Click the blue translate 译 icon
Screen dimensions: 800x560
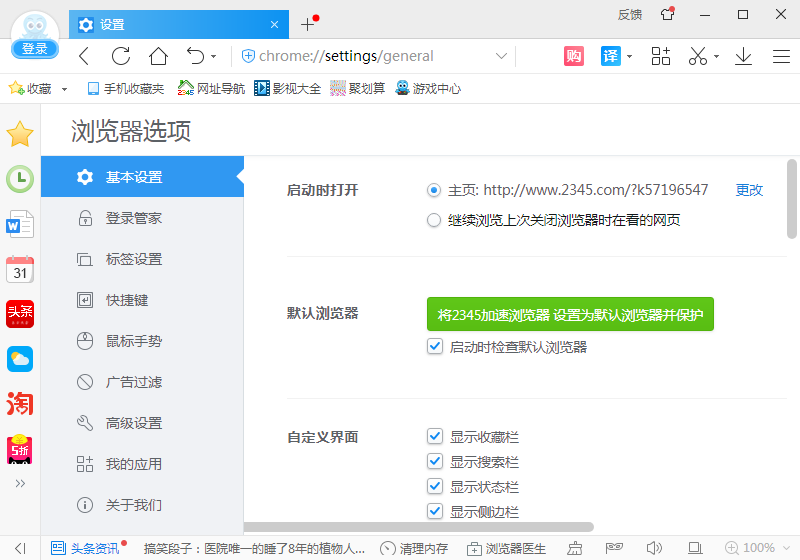[x=611, y=56]
